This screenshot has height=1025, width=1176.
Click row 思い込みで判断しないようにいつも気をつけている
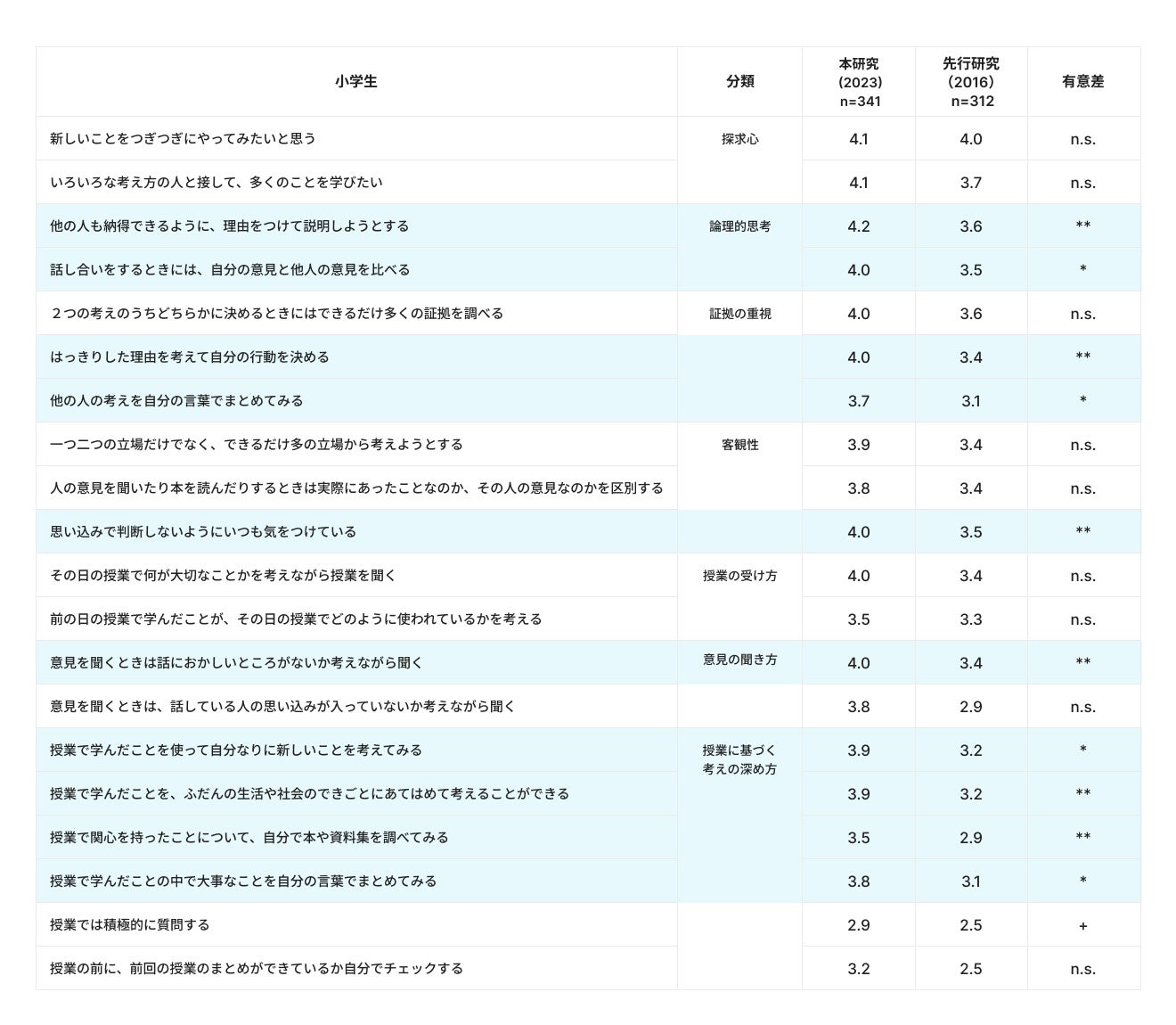click(588, 531)
